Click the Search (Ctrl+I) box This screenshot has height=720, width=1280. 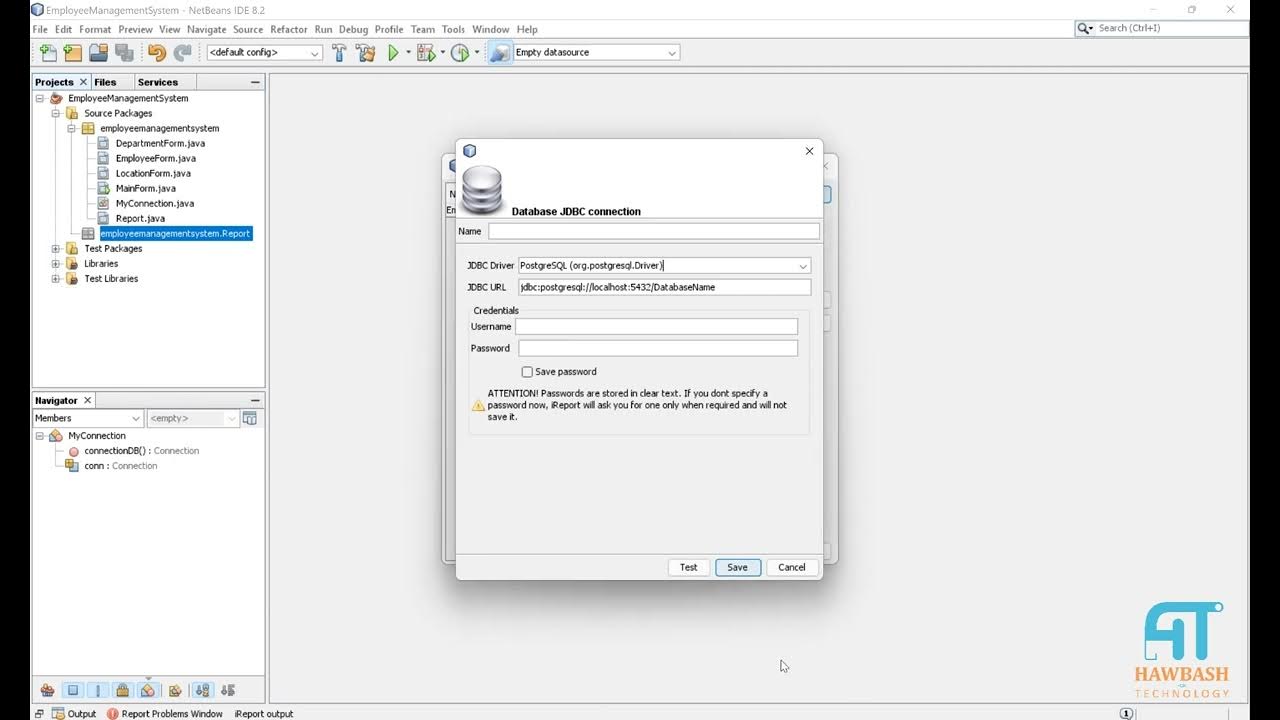(1170, 28)
